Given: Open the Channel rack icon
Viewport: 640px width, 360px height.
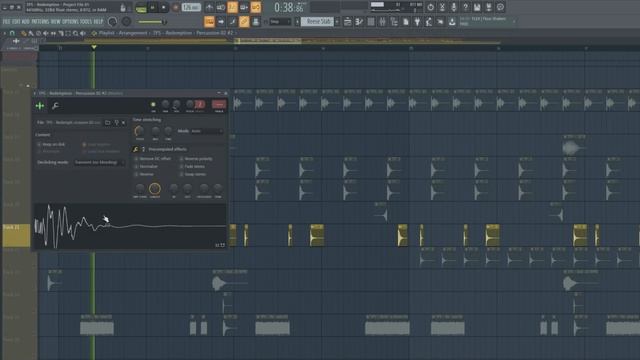Looking at the screenshot, I should click(x=371, y=22).
